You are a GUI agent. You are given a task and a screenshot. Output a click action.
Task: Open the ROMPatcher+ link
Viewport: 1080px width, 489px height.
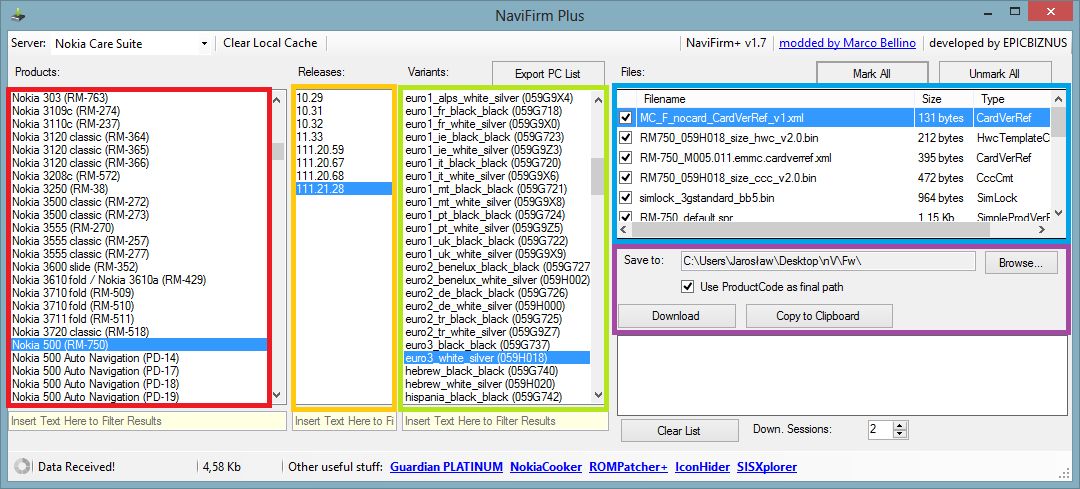click(628, 467)
